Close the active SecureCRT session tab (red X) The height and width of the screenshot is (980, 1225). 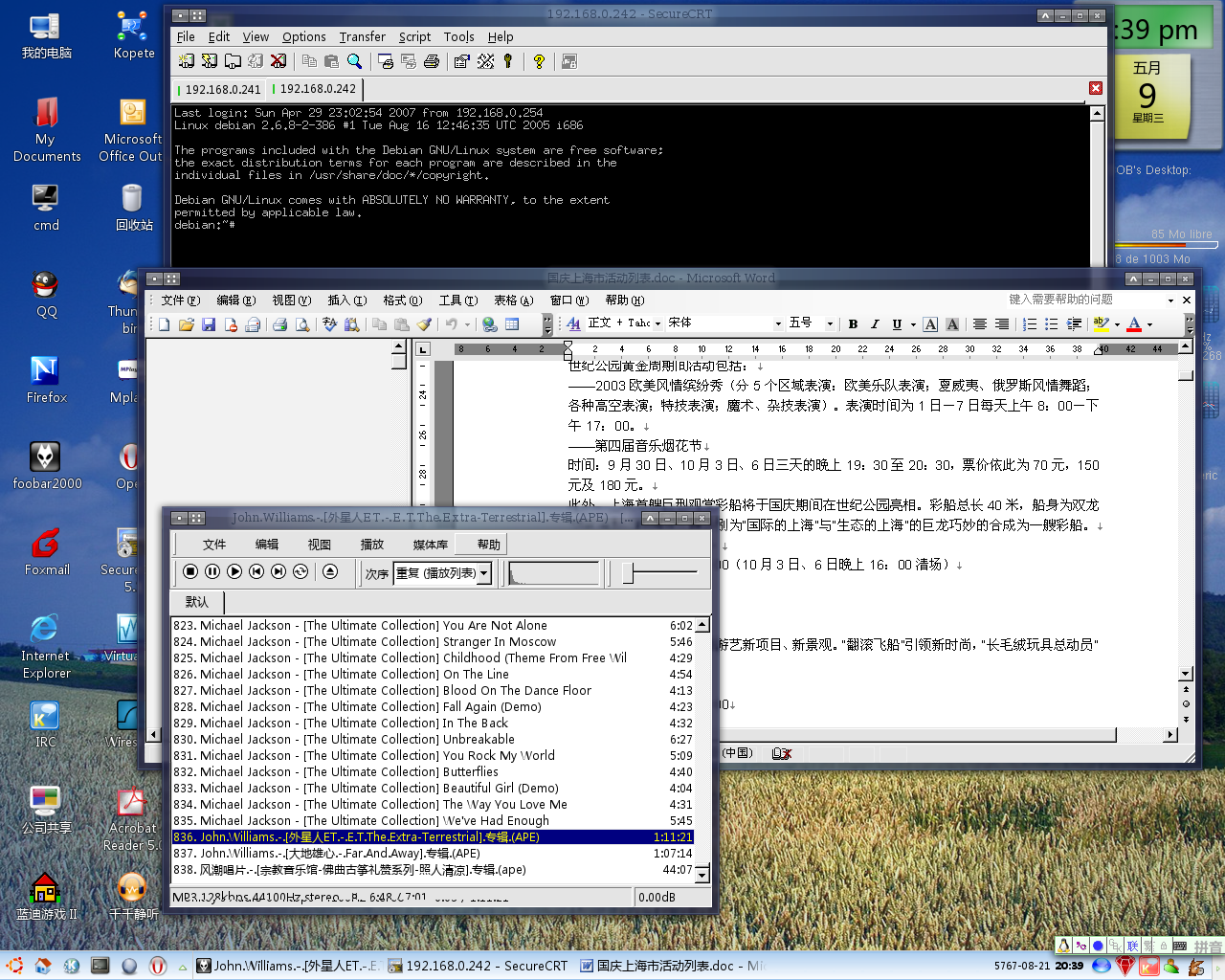pyautogui.click(x=1096, y=88)
